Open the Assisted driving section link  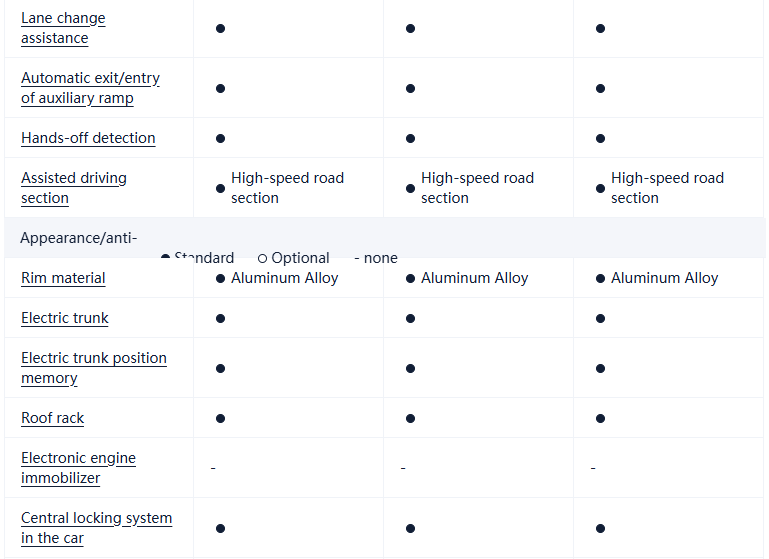point(74,188)
